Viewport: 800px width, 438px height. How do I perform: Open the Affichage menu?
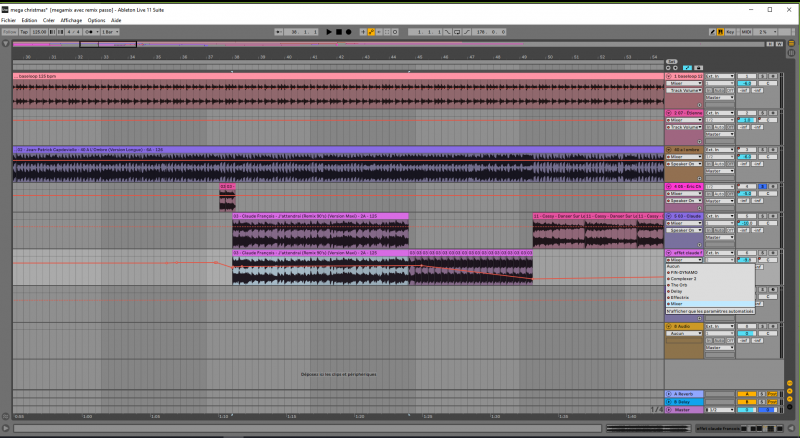pos(71,20)
